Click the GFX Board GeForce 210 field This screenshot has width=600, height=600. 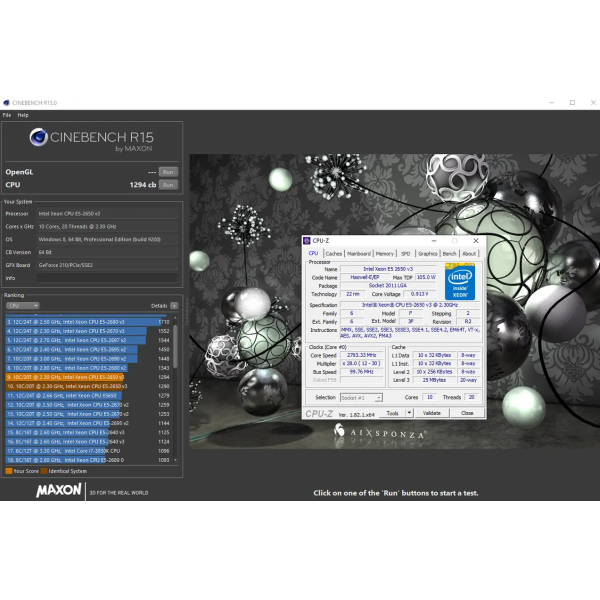(x=107, y=265)
